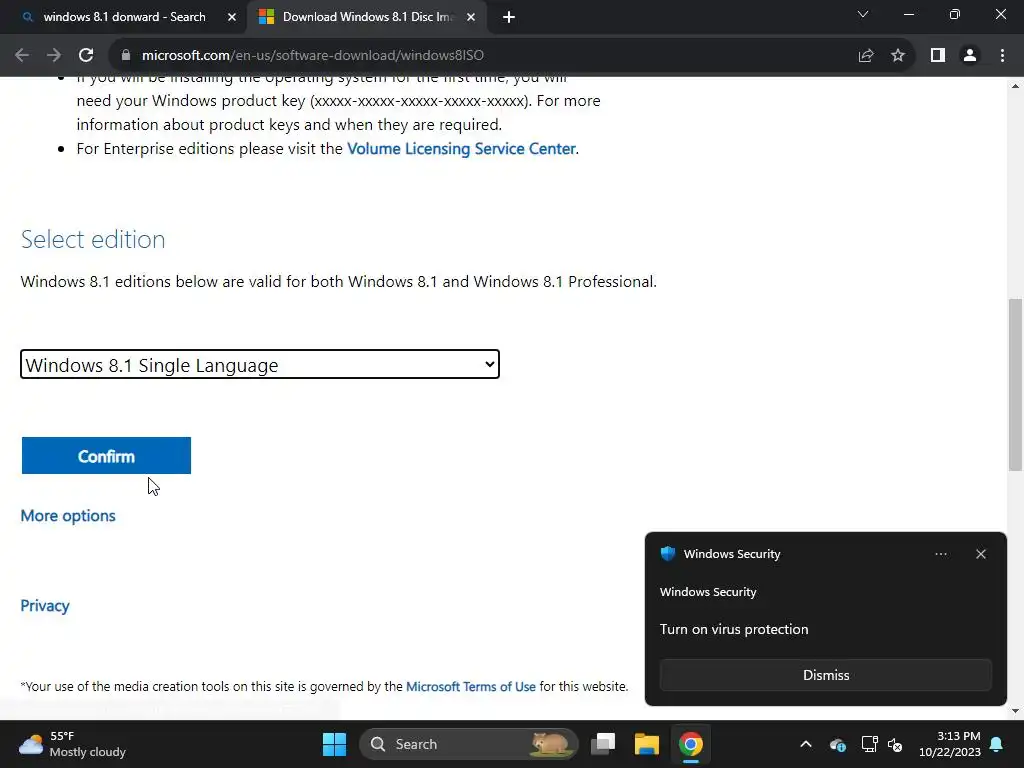1024x768 pixels.
Task: Click the URL address bar
Action: [x=483, y=56]
